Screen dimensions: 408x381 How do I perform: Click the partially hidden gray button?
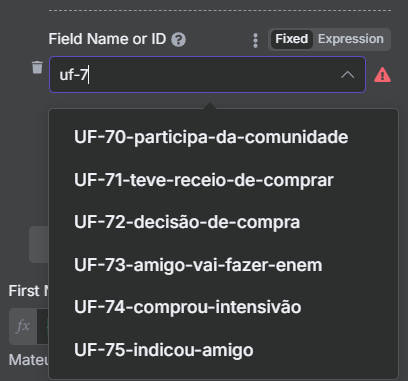click(x=39, y=245)
